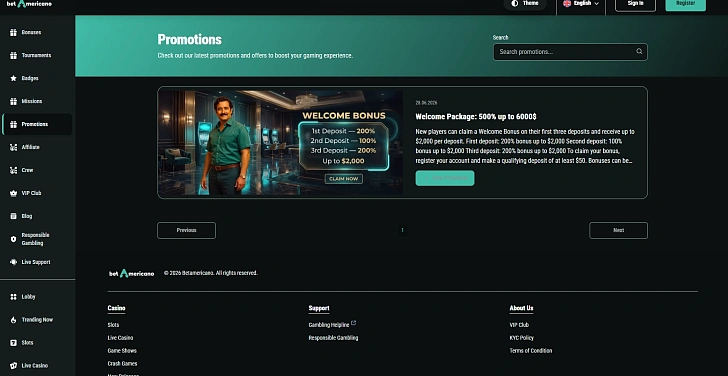Click the View Promotion button
The height and width of the screenshot is (376, 728).
(445, 178)
